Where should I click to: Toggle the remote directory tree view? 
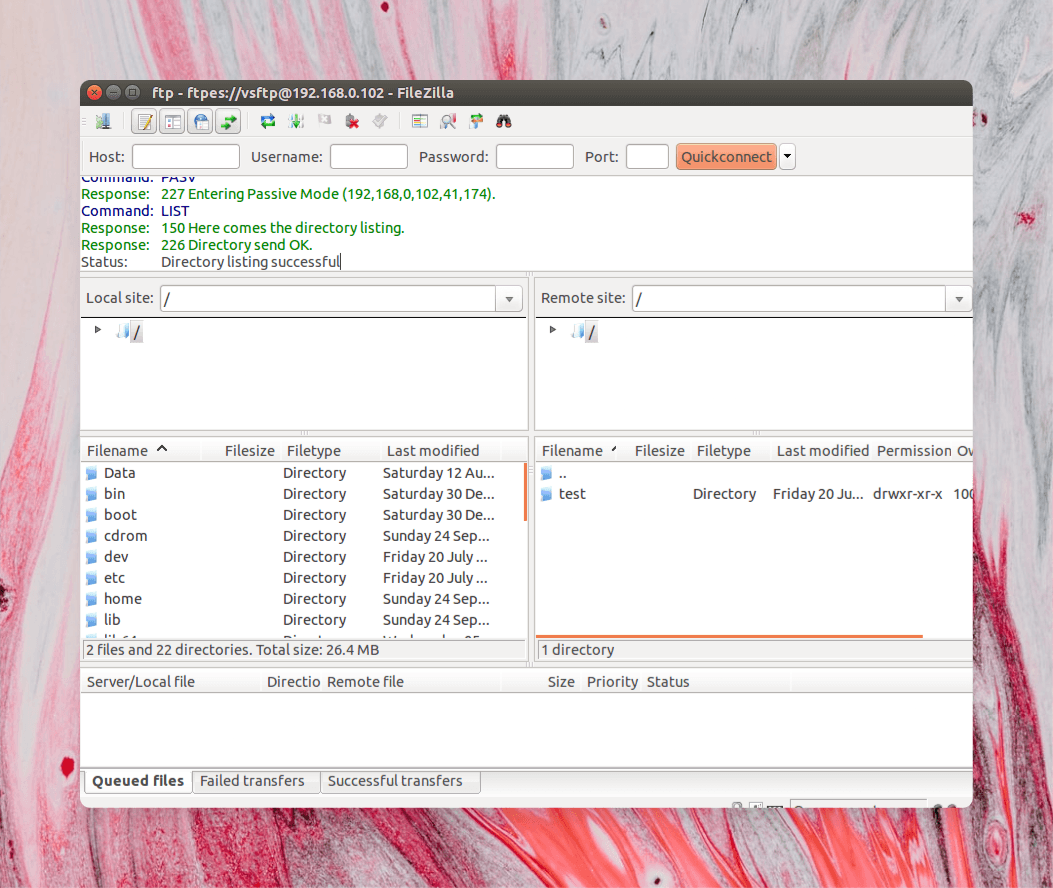pos(201,120)
